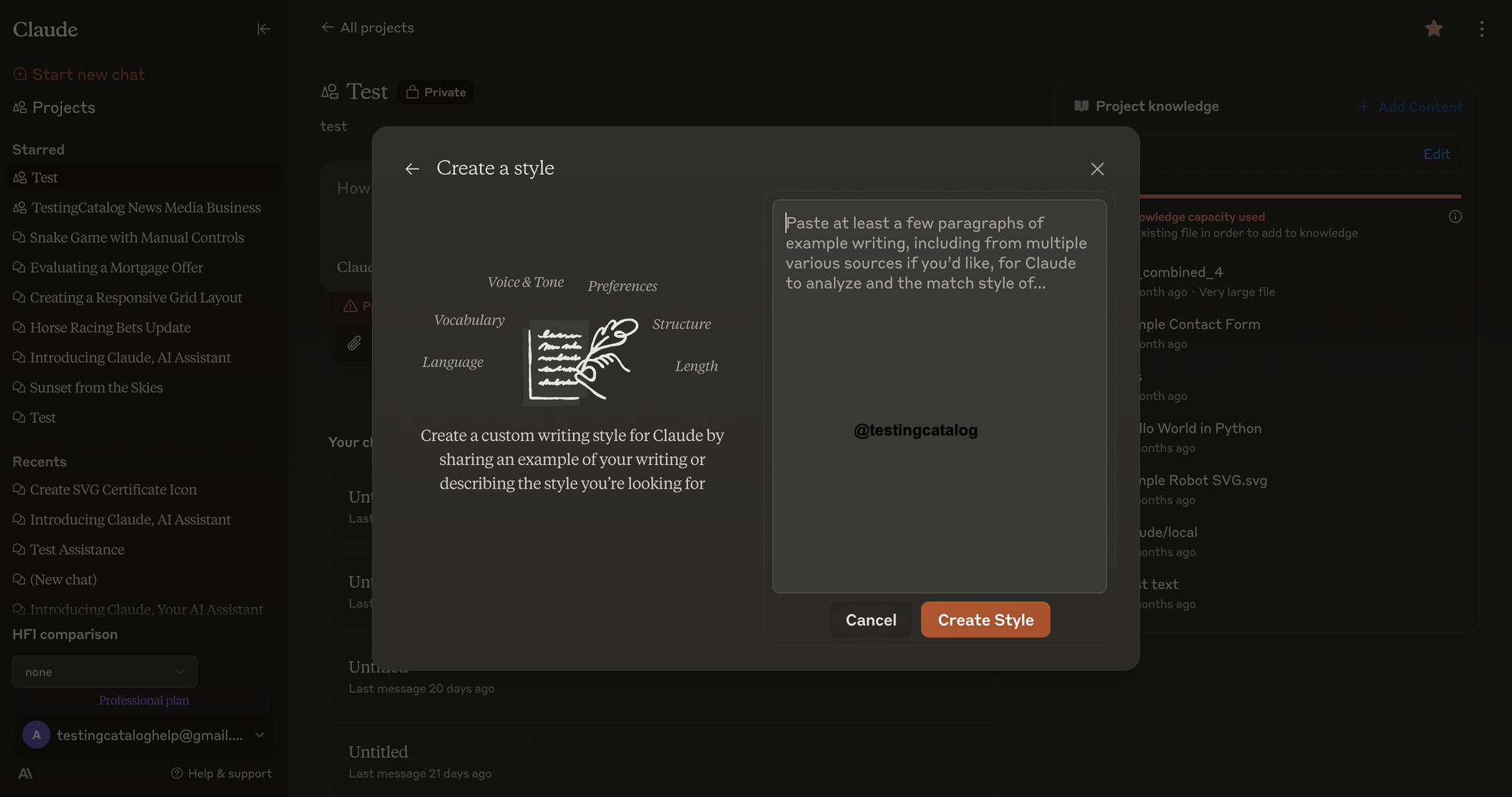The image size is (1512, 797).
Task: Open Help & support
Action: pos(222,774)
